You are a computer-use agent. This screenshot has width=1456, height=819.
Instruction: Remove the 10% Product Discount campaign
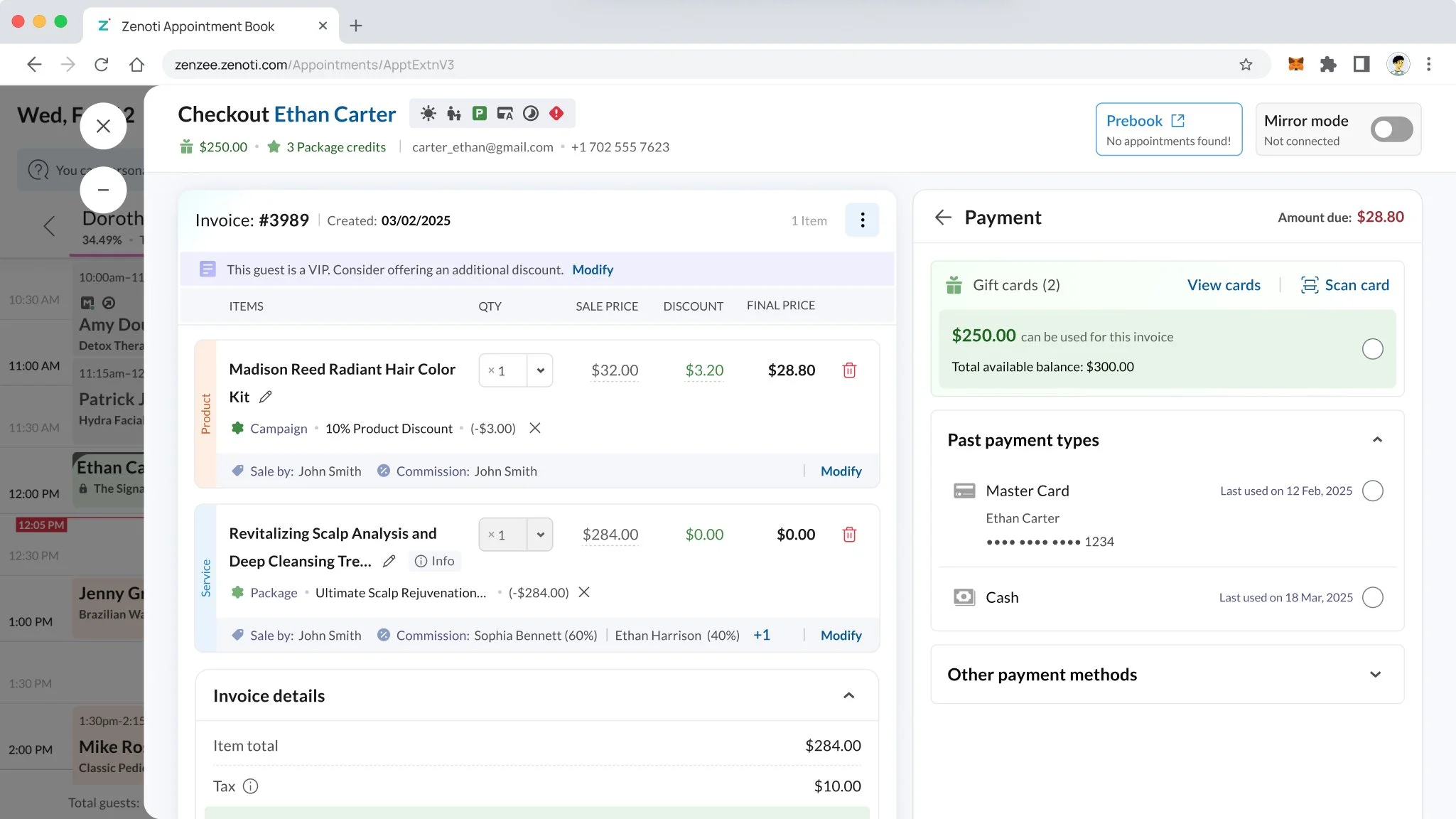(x=535, y=428)
